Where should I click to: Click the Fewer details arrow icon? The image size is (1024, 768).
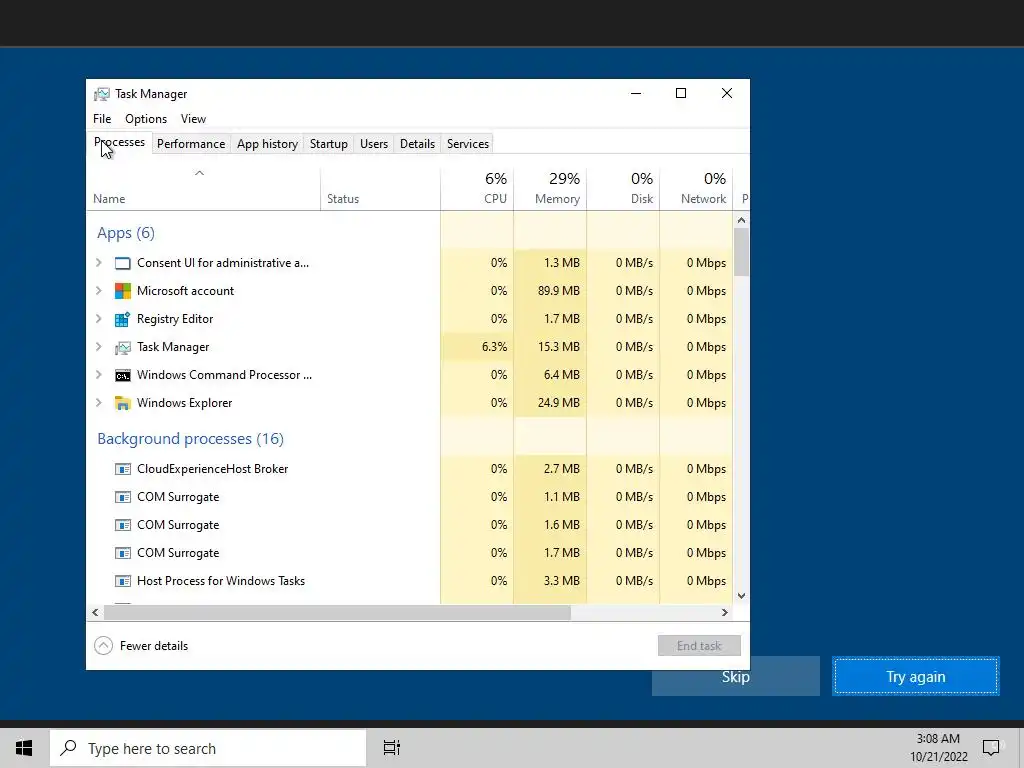[103, 646]
